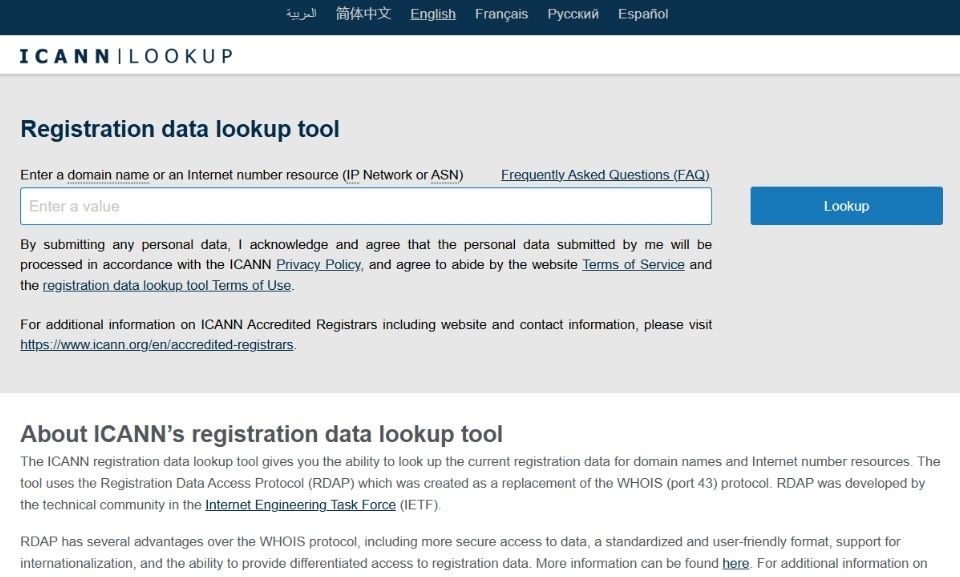
Task: Switch language to Simplified Chinese
Action: 363,13
